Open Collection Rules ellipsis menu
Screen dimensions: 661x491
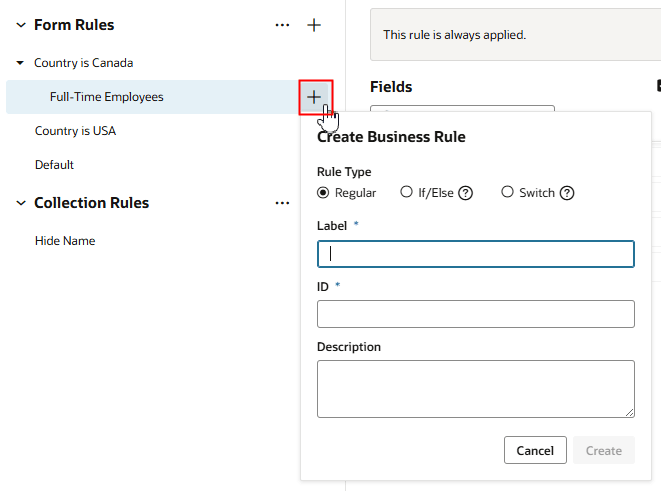click(x=283, y=203)
